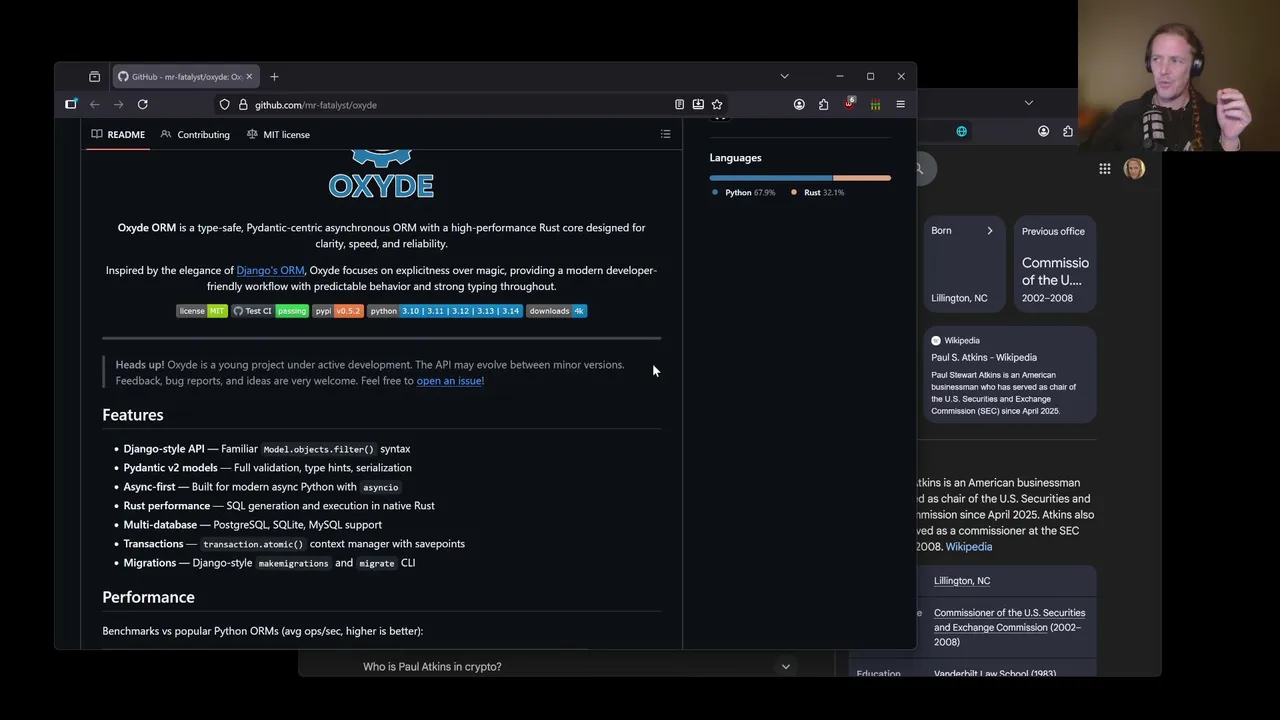
Task: Click the Test CI passing badge
Action: tap(270, 311)
